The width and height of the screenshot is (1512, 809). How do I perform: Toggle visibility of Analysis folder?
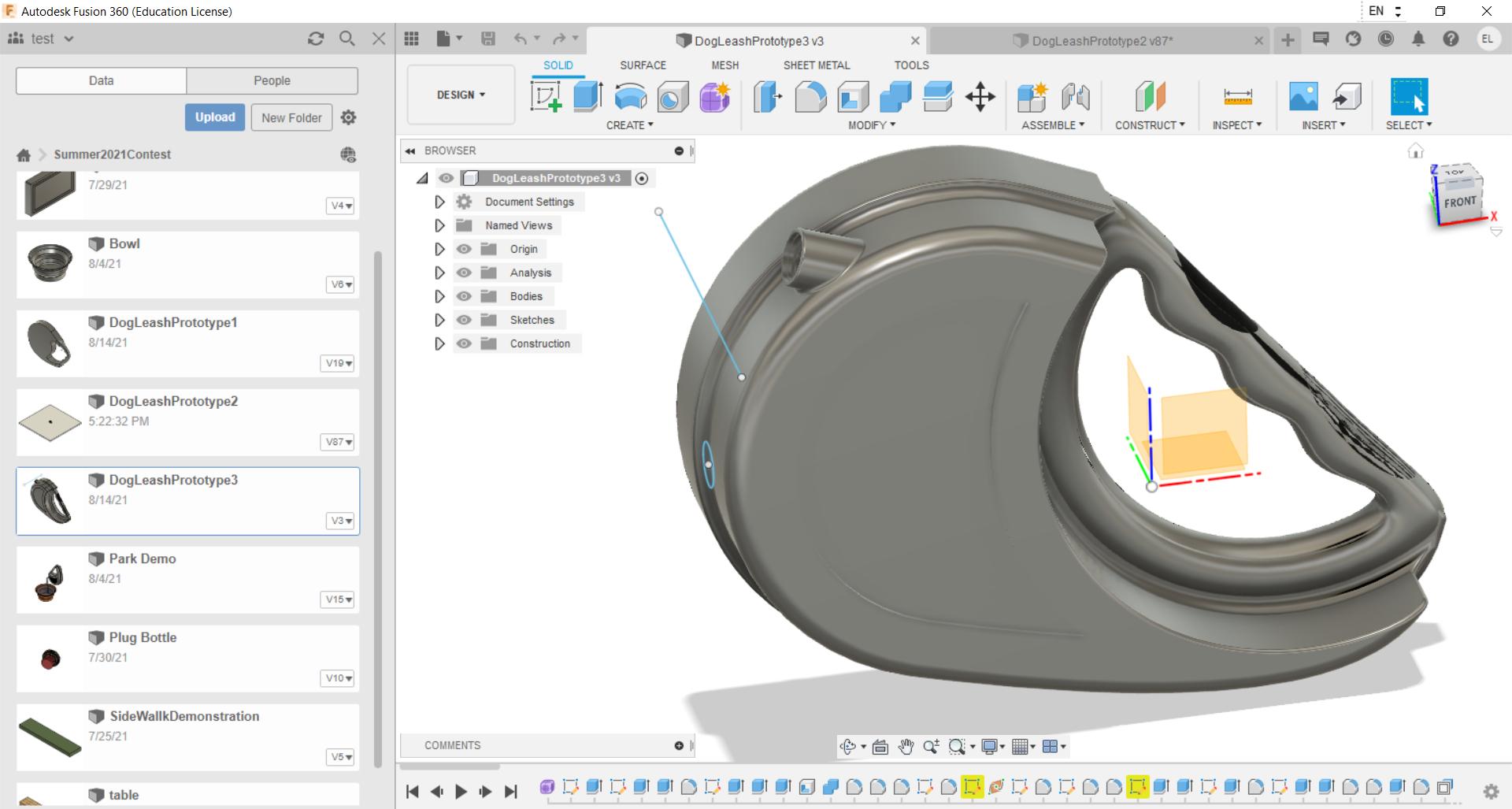(x=464, y=273)
